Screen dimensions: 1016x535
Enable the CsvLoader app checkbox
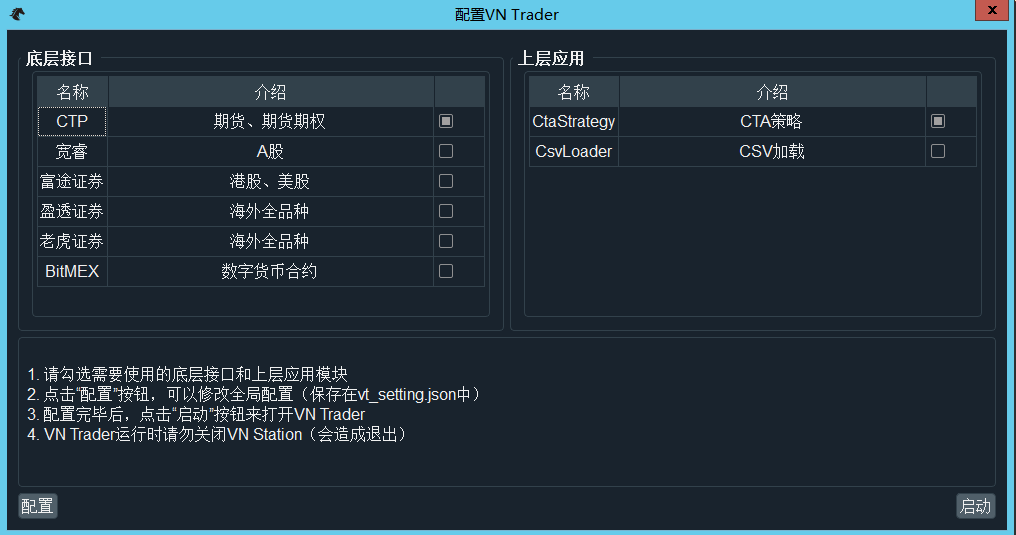point(938,151)
